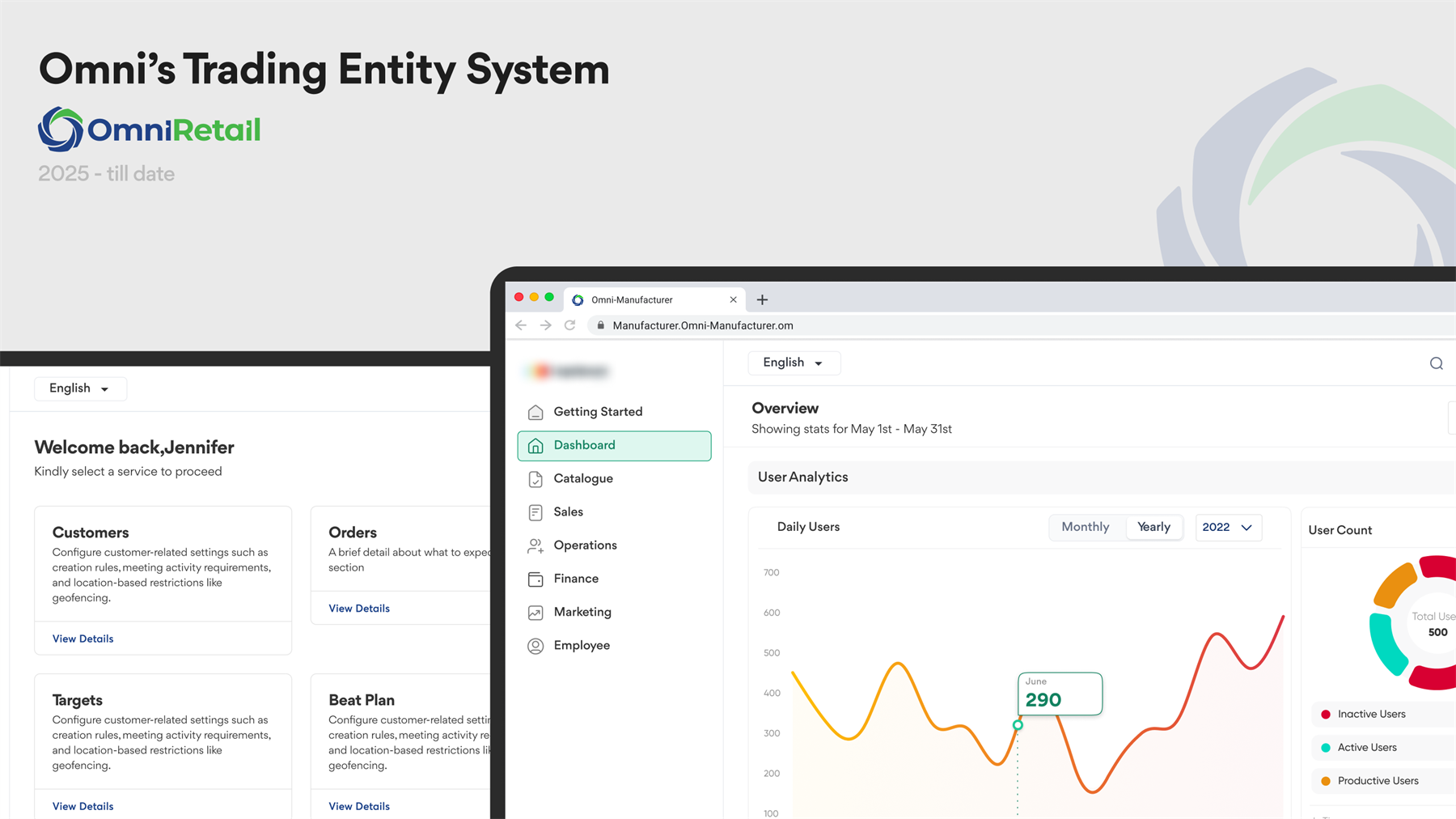
Task: Click View Details under Beat Plan
Action: click(359, 806)
